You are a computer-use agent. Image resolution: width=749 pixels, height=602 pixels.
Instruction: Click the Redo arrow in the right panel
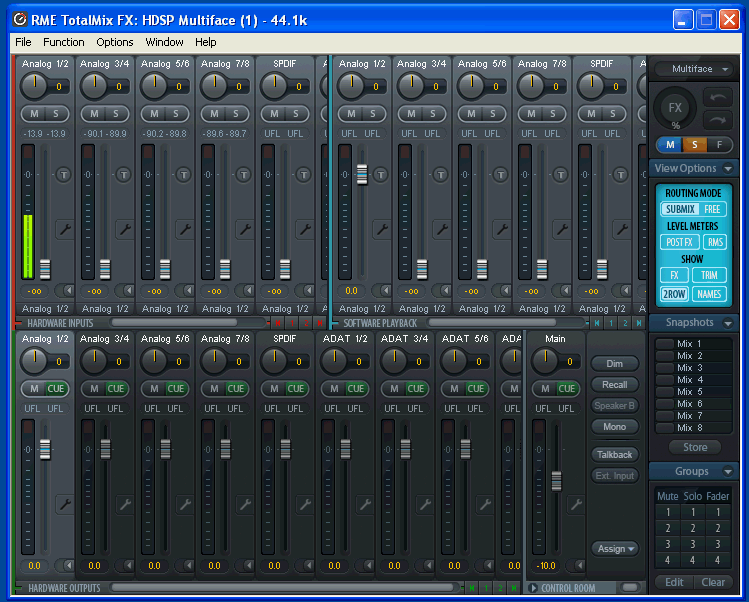point(717,120)
